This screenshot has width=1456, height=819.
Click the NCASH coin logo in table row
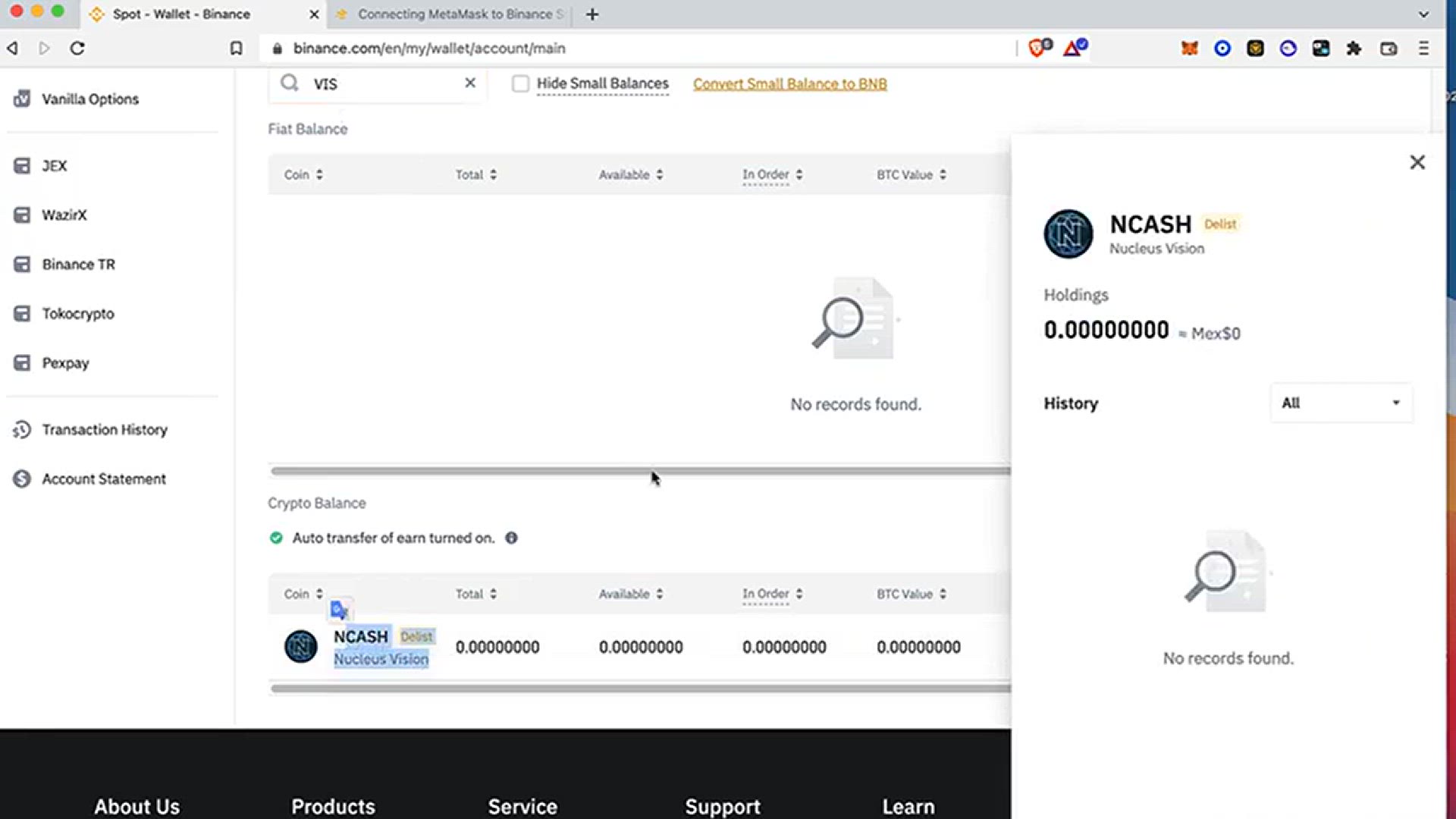301,647
